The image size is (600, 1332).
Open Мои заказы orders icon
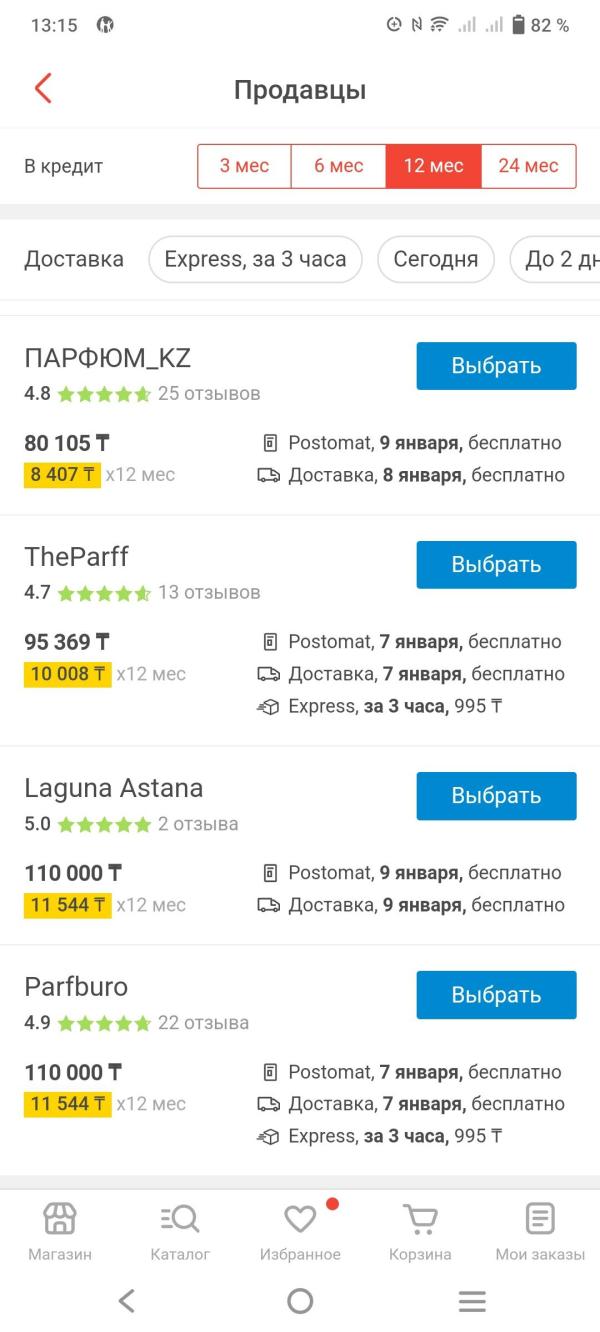coord(540,1219)
